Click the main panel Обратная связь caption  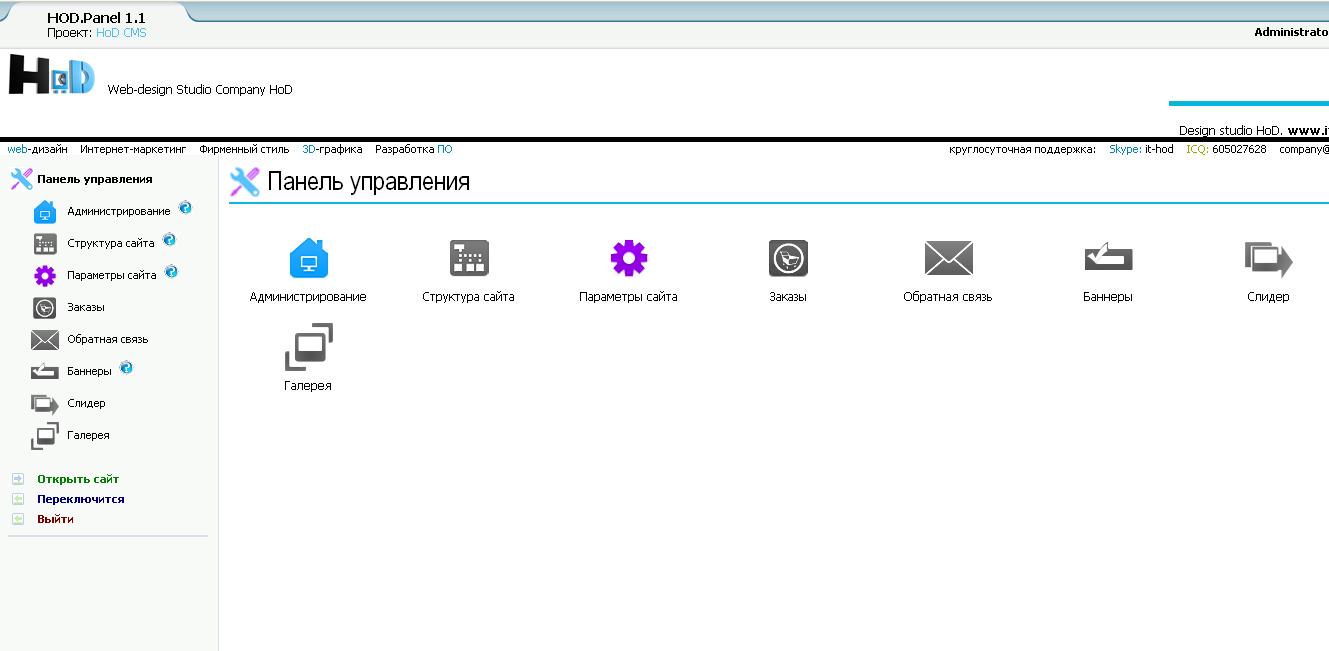click(948, 297)
